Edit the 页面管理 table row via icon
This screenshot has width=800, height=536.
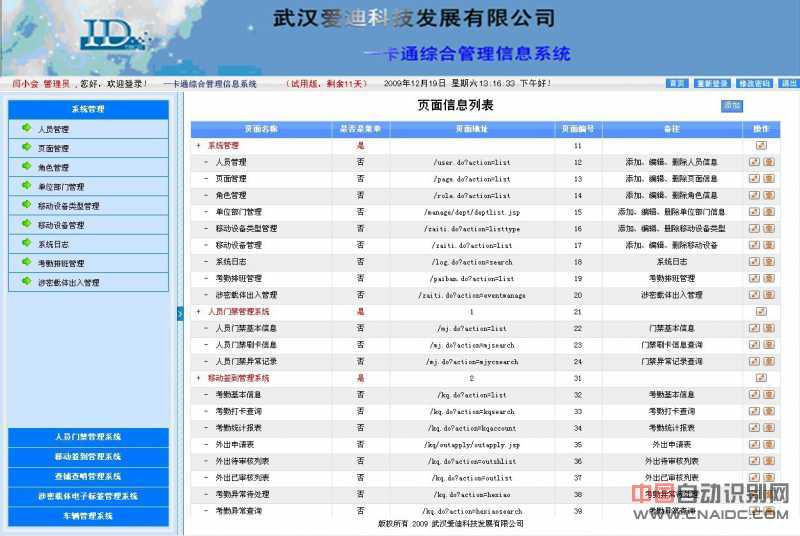tap(754, 178)
